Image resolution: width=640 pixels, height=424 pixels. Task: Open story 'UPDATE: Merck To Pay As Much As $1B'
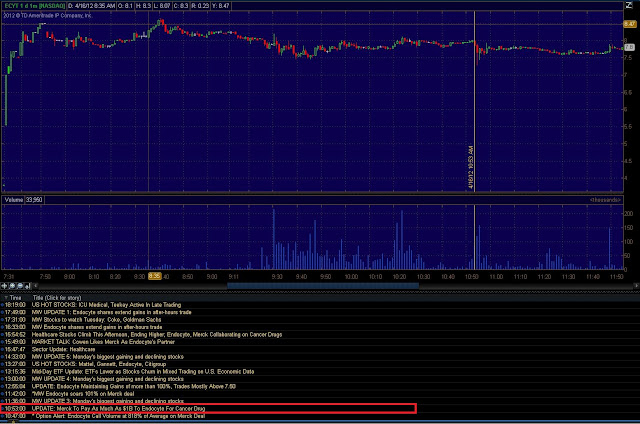(x=118, y=408)
